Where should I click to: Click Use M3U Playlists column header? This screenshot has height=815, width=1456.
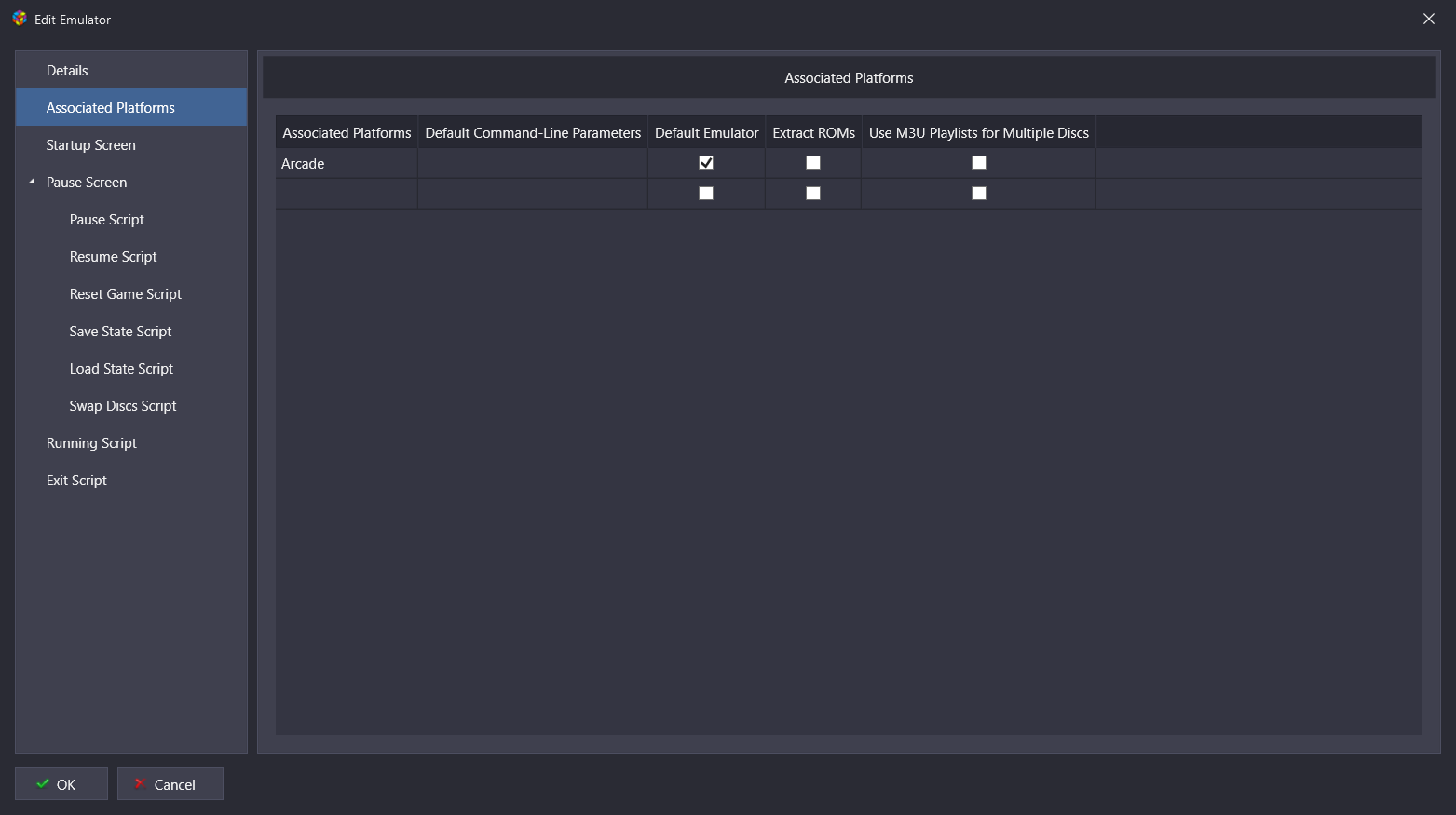pos(979,132)
